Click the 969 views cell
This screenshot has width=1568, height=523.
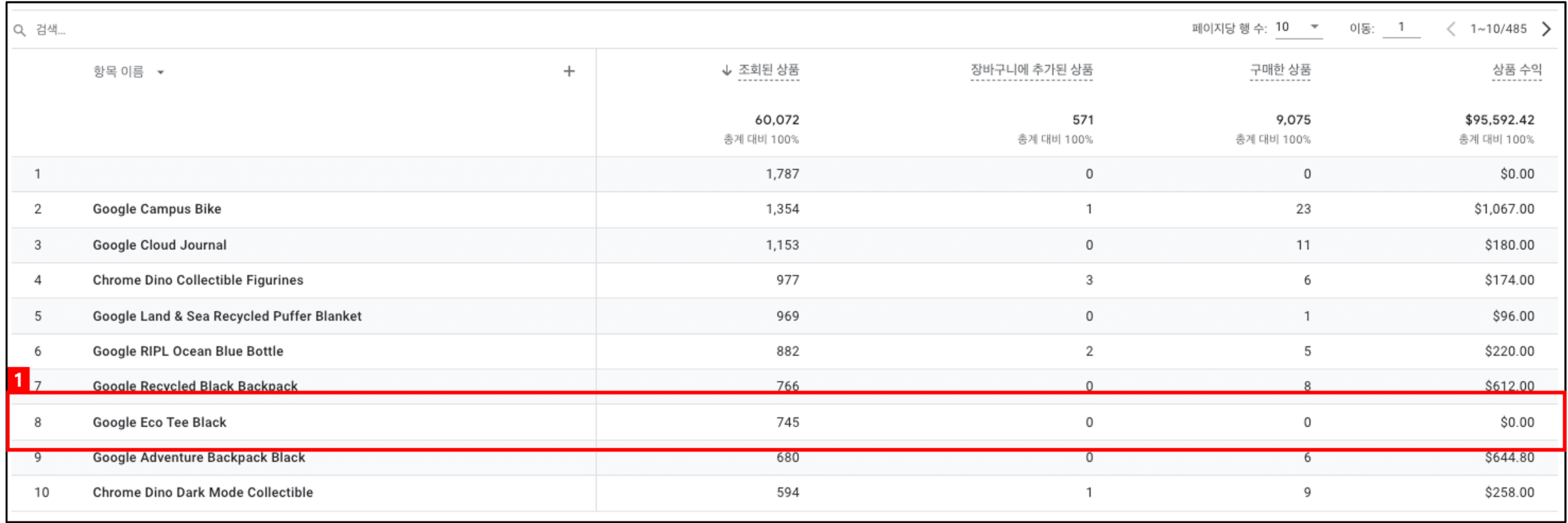(x=787, y=316)
